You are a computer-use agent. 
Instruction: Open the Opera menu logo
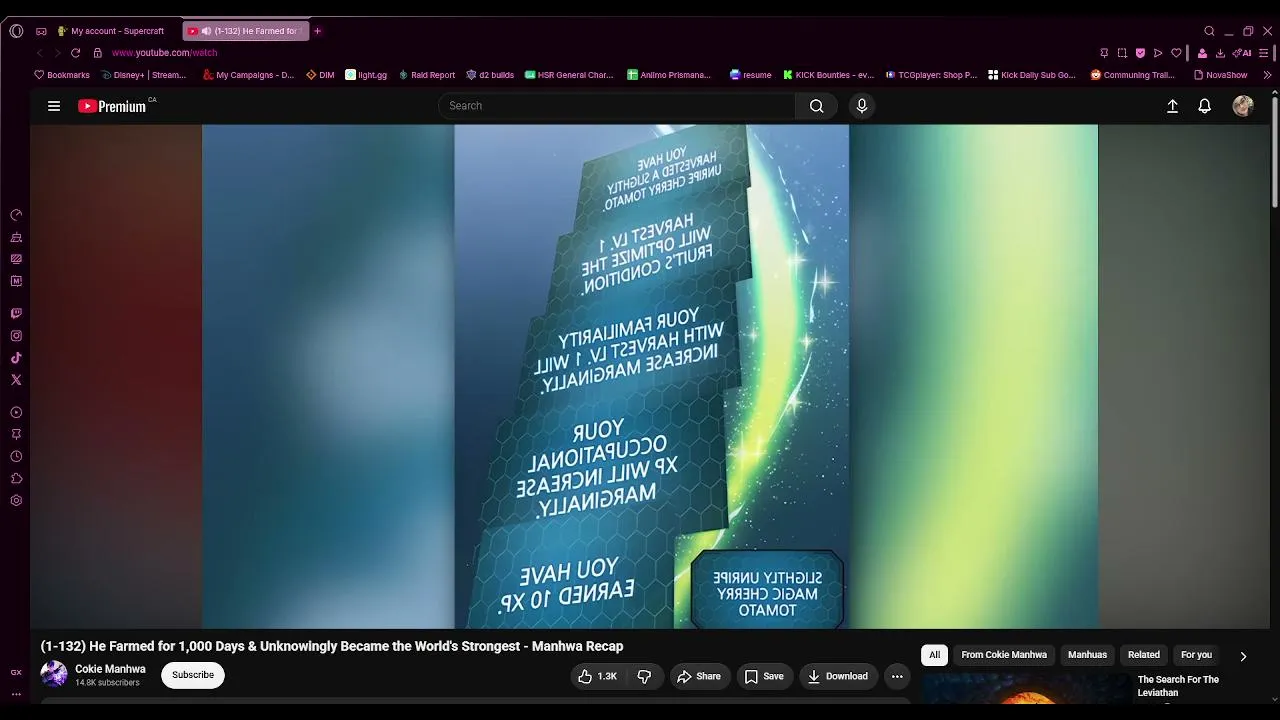16,31
